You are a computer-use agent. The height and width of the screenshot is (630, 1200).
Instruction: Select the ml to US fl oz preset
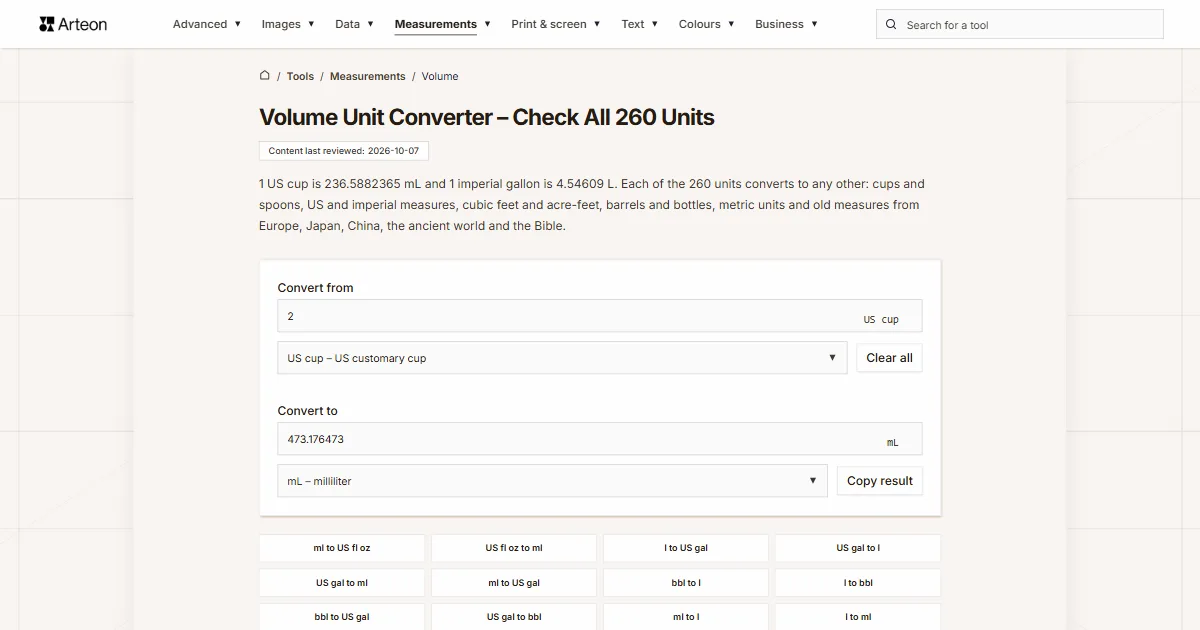pyautogui.click(x=342, y=548)
